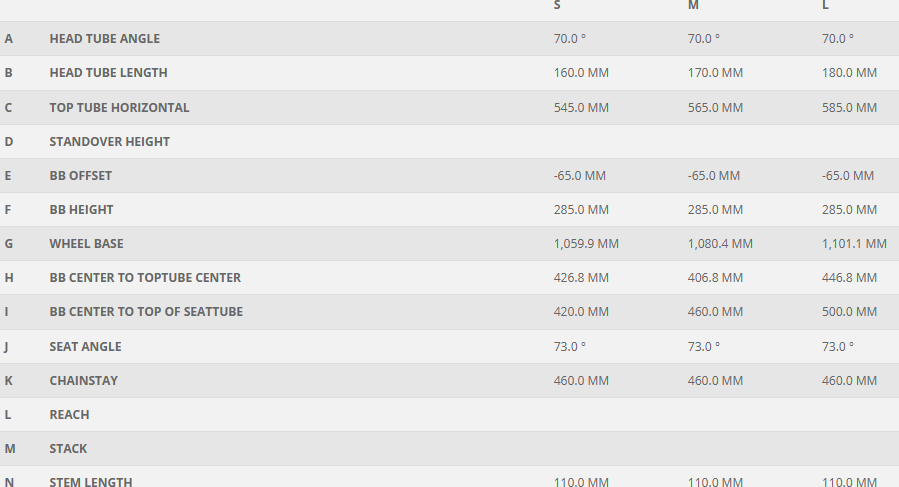The image size is (899, 487).
Task: Select the SEAT ANGLE row label
Action: coord(85,346)
